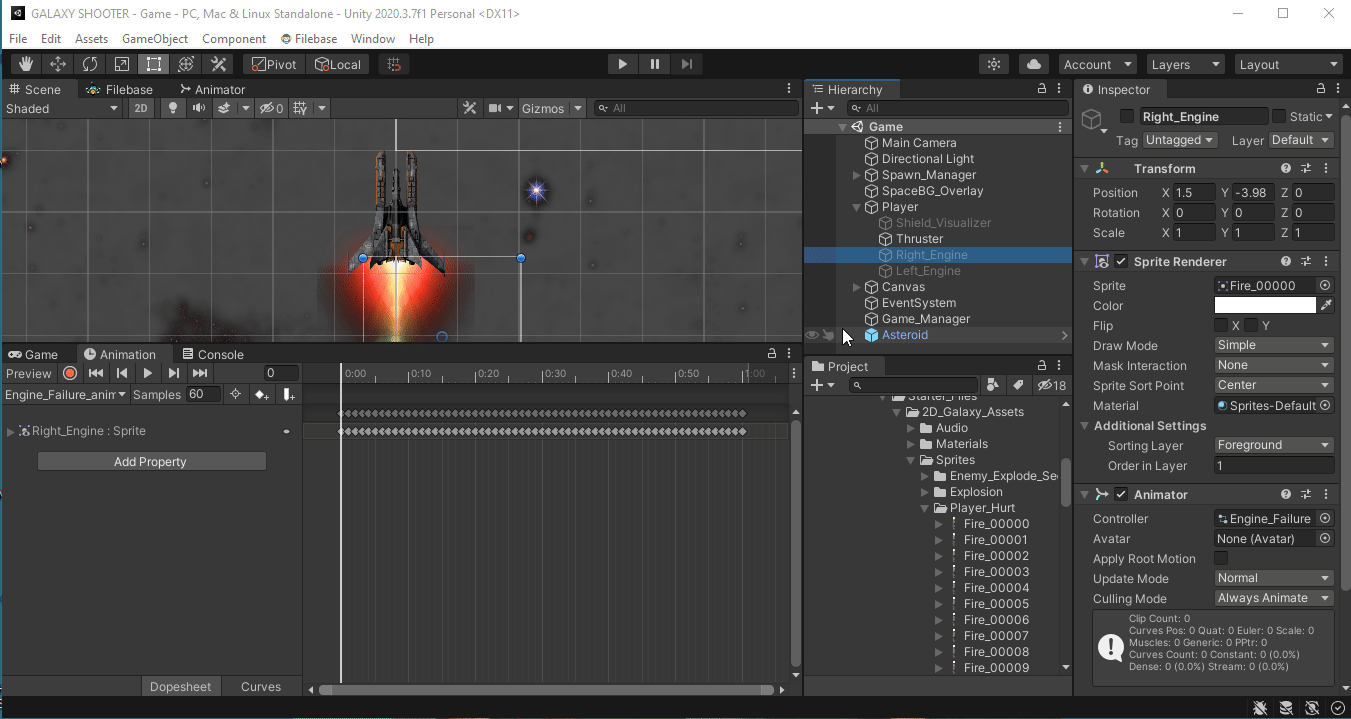Click Project panel vertical scrollbar
1351x719 pixels.
(x=1065, y=484)
